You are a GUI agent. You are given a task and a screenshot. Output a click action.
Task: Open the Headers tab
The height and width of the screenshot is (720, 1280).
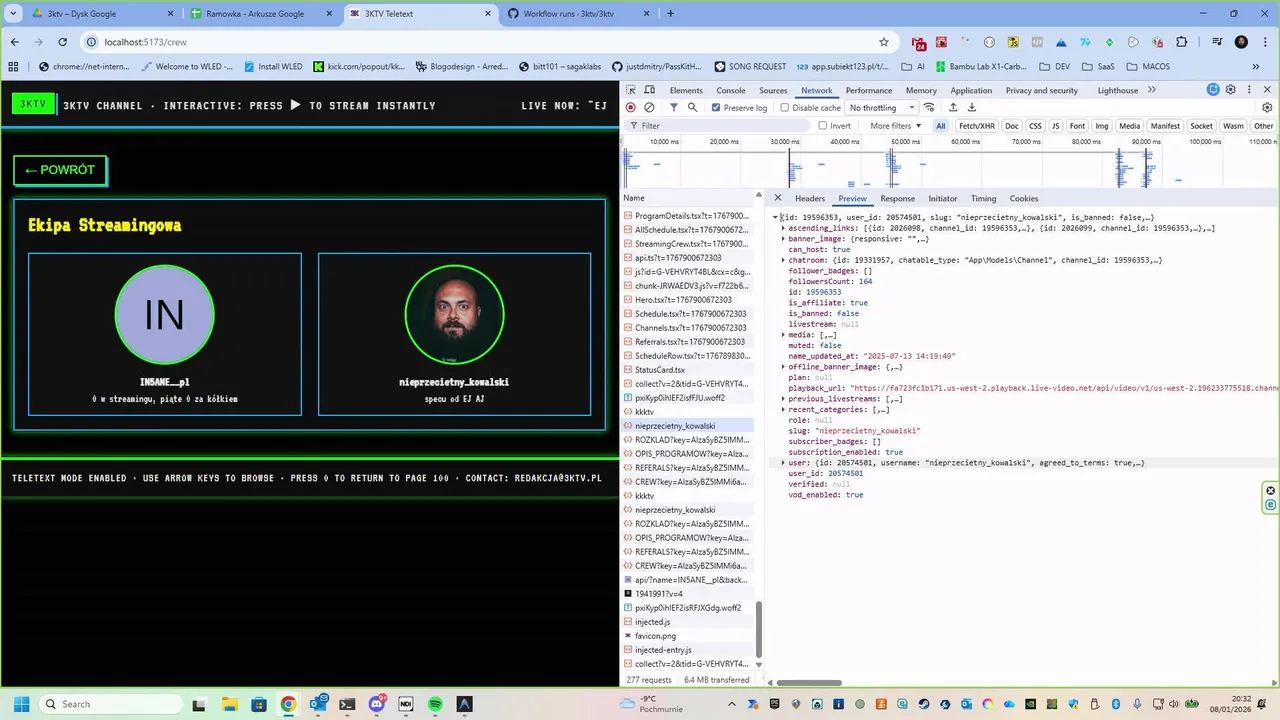810,198
